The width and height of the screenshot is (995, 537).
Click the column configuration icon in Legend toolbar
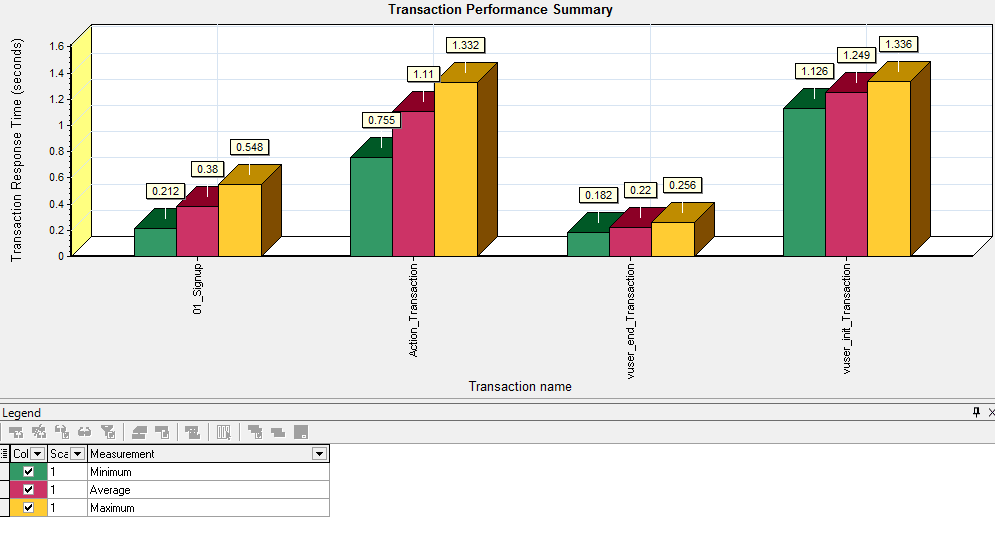225,432
